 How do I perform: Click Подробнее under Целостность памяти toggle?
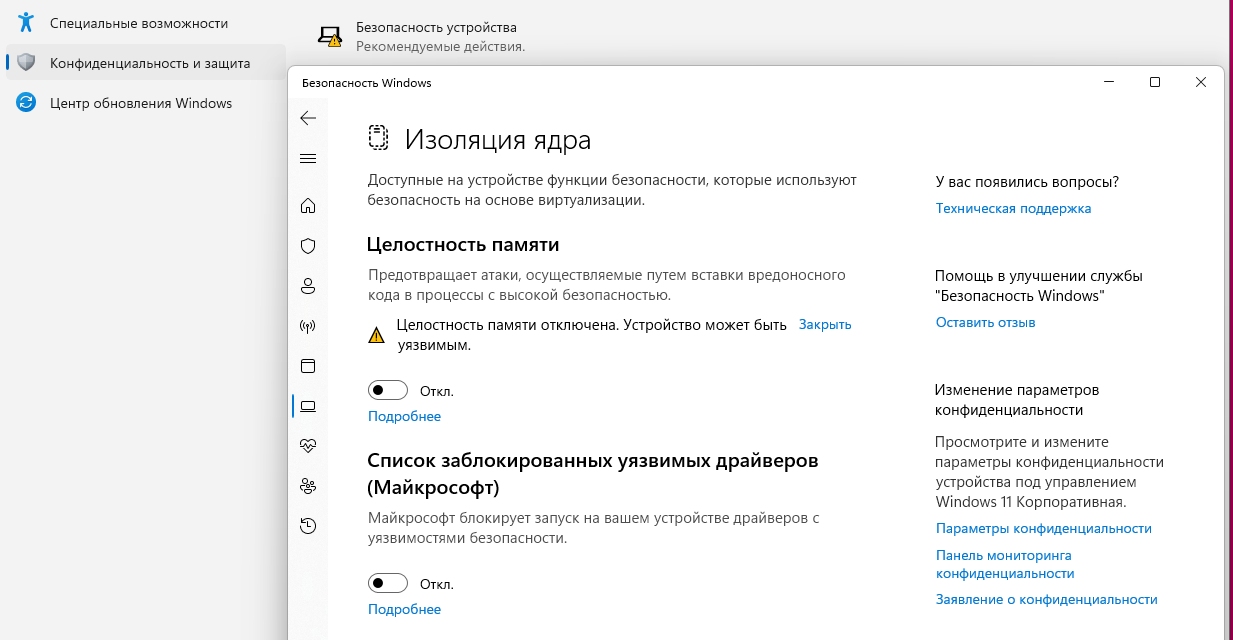click(404, 417)
